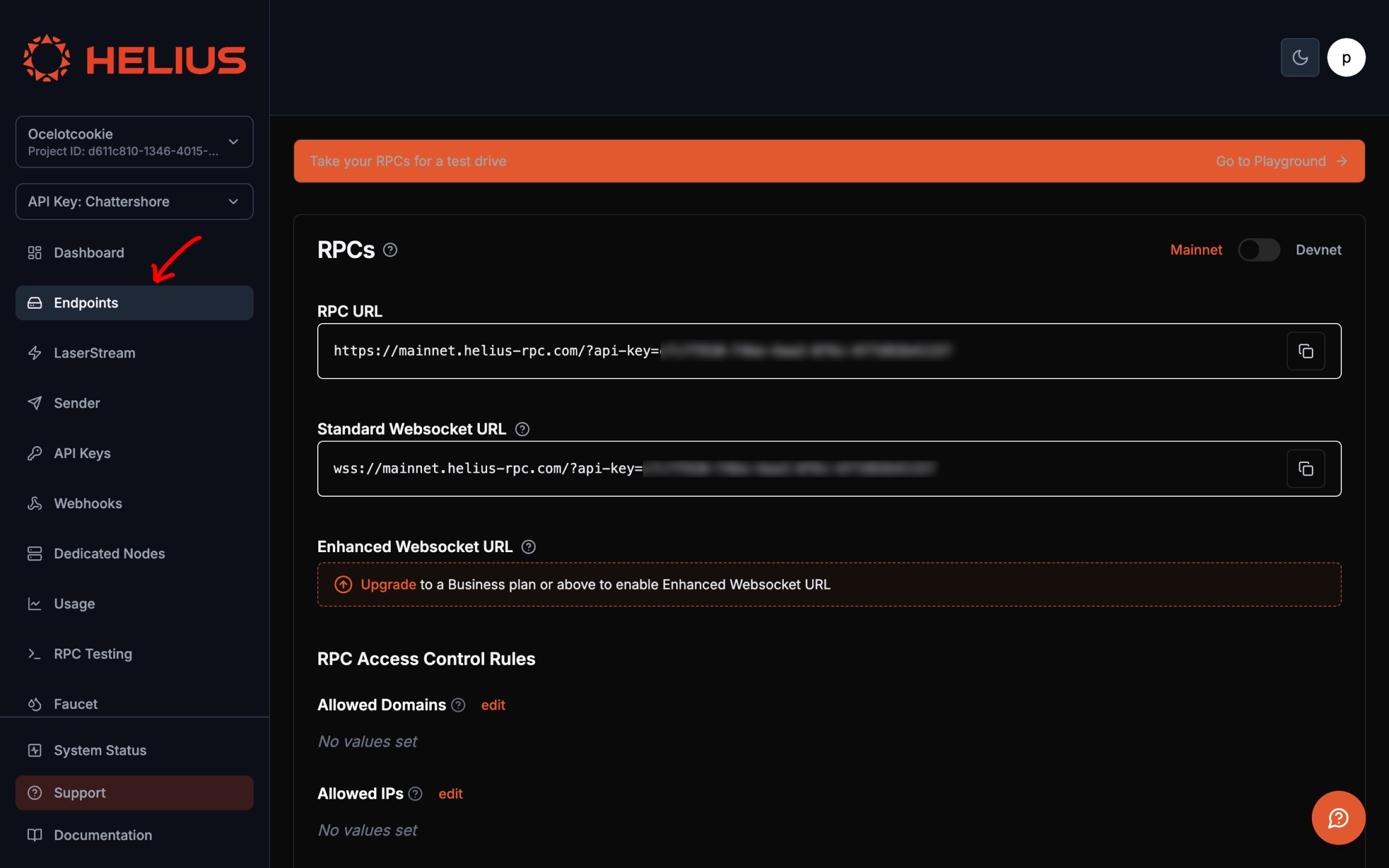Select the Webhooks sidebar icon

[x=34, y=503]
